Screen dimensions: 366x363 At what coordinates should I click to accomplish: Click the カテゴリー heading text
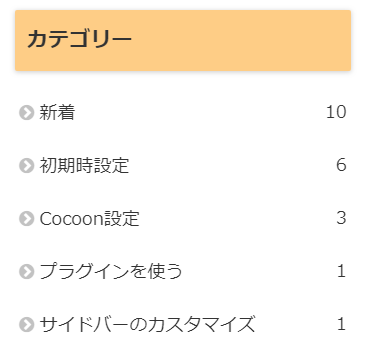[79, 39]
